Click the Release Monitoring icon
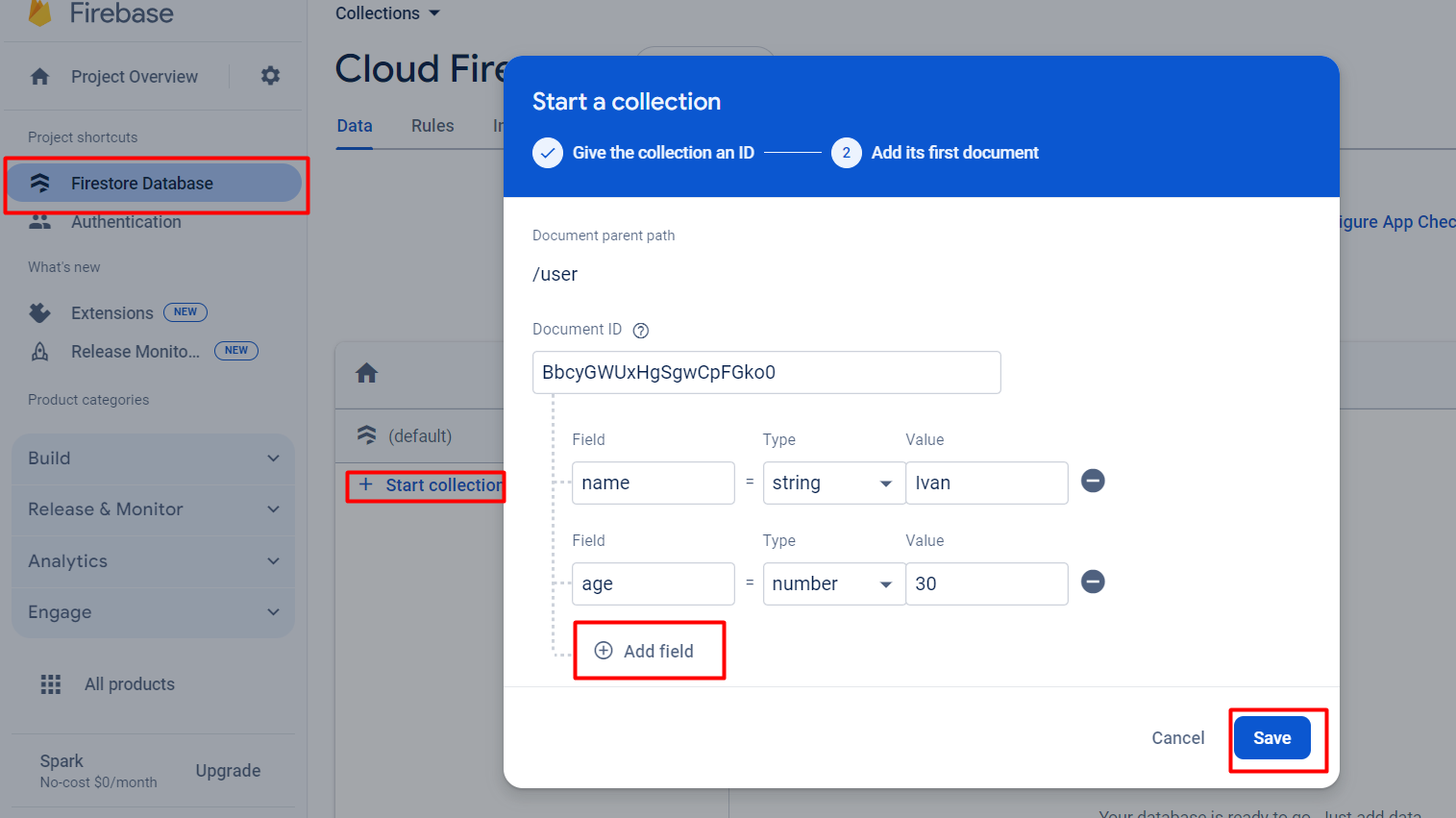Image resolution: width=1456 pixels, height=818 pixels. 39,351
